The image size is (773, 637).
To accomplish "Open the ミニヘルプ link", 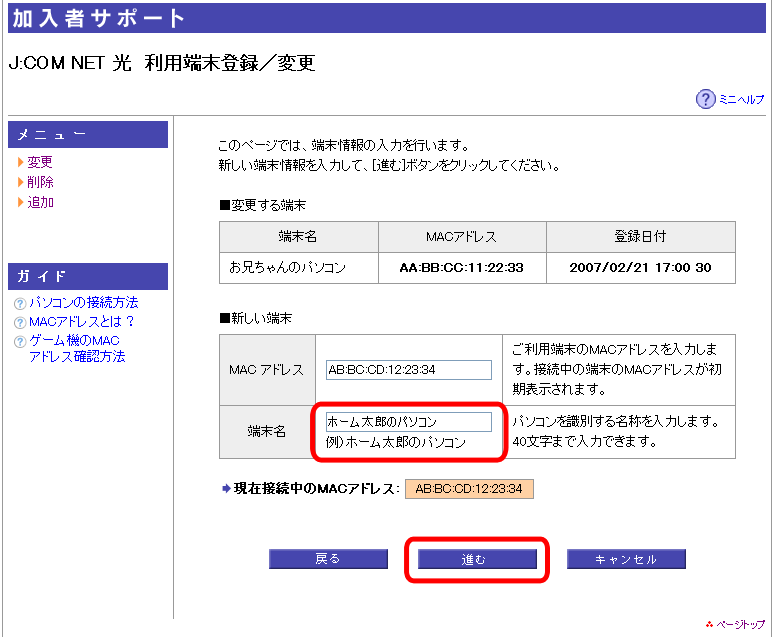I will pos(741,100).
